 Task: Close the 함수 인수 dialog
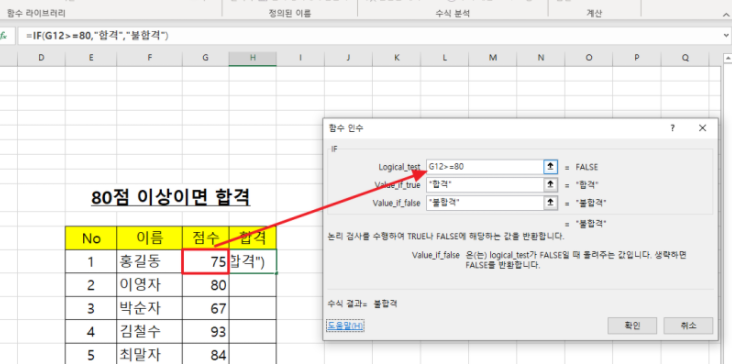click(x=702, y=128)
